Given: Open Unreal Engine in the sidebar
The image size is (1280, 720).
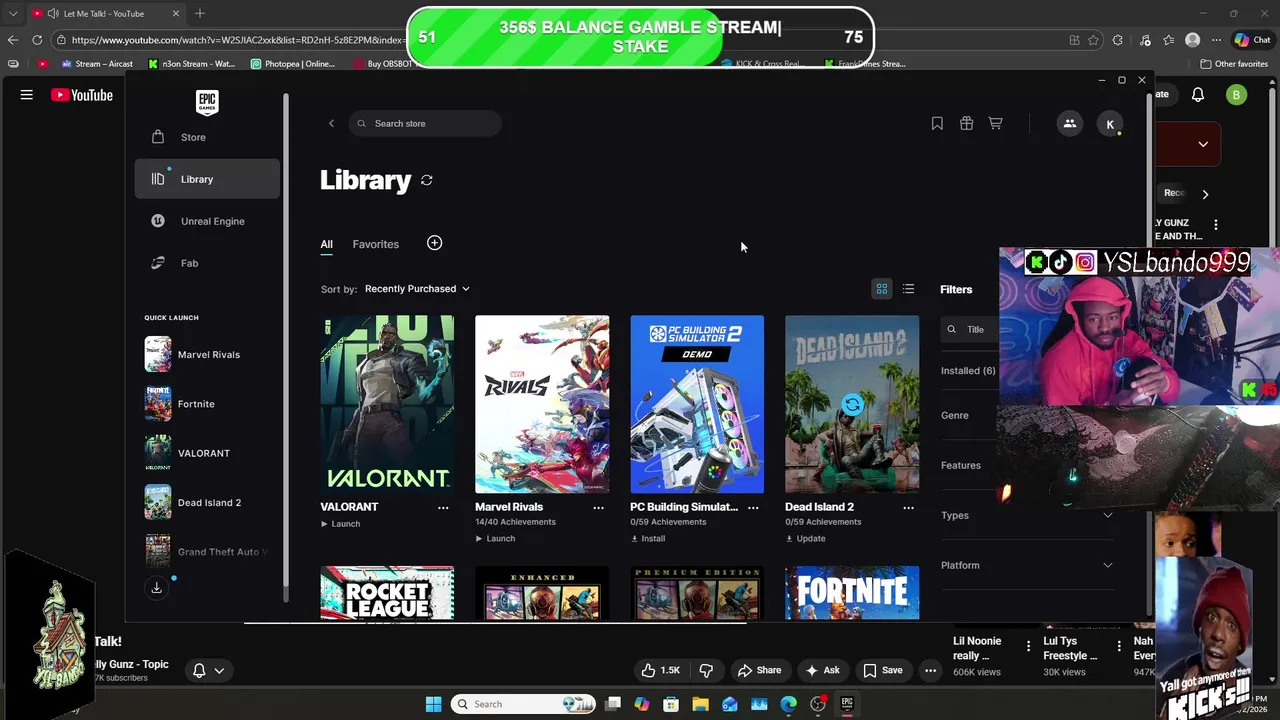Looking at the screenshot, I should 207,221.
